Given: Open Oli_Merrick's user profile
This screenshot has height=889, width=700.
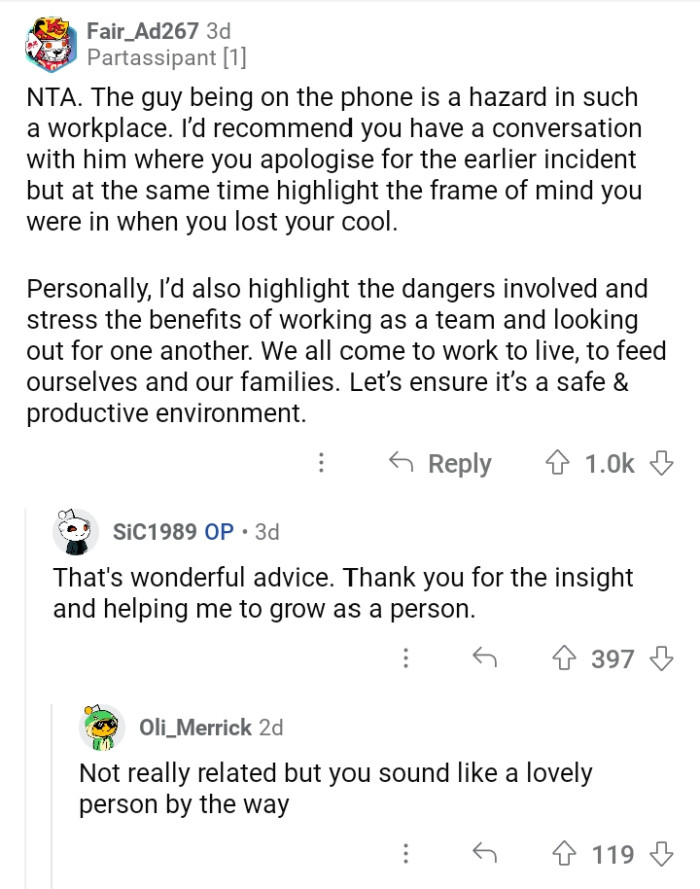Looking at the screenshot, I should pyautogui.click(x=195, y=727).
